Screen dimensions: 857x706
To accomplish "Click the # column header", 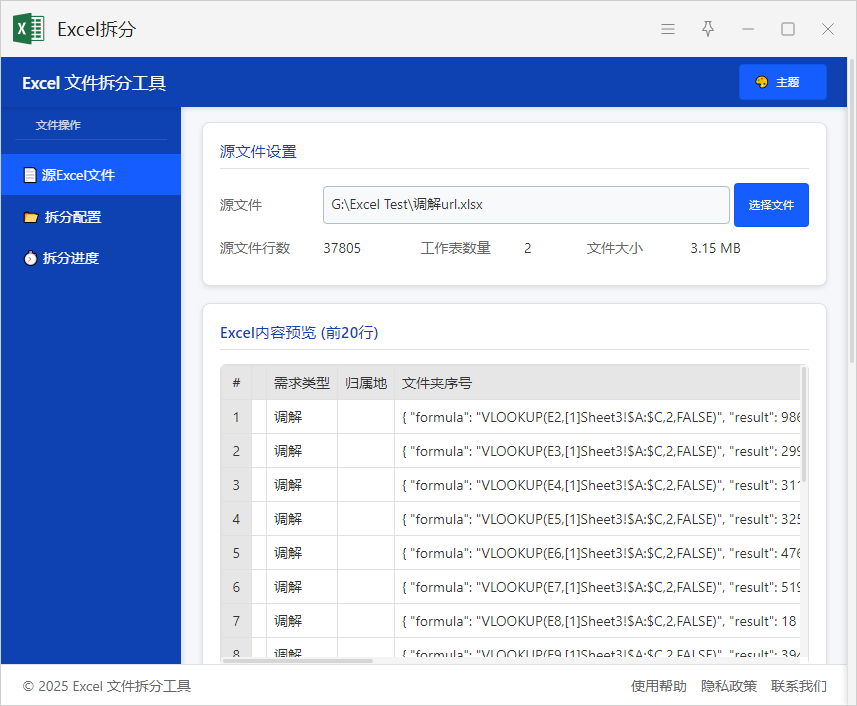I will [x=236, y=383].
